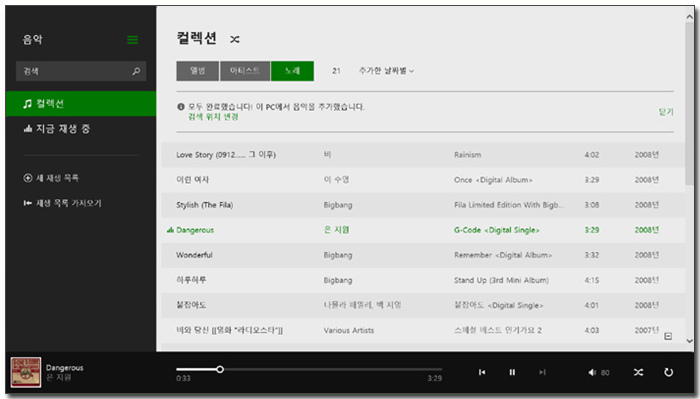Screen dimensions: 700x399
Task: Click the Dangerous album art thumbnail
Action: pos(26,372)
